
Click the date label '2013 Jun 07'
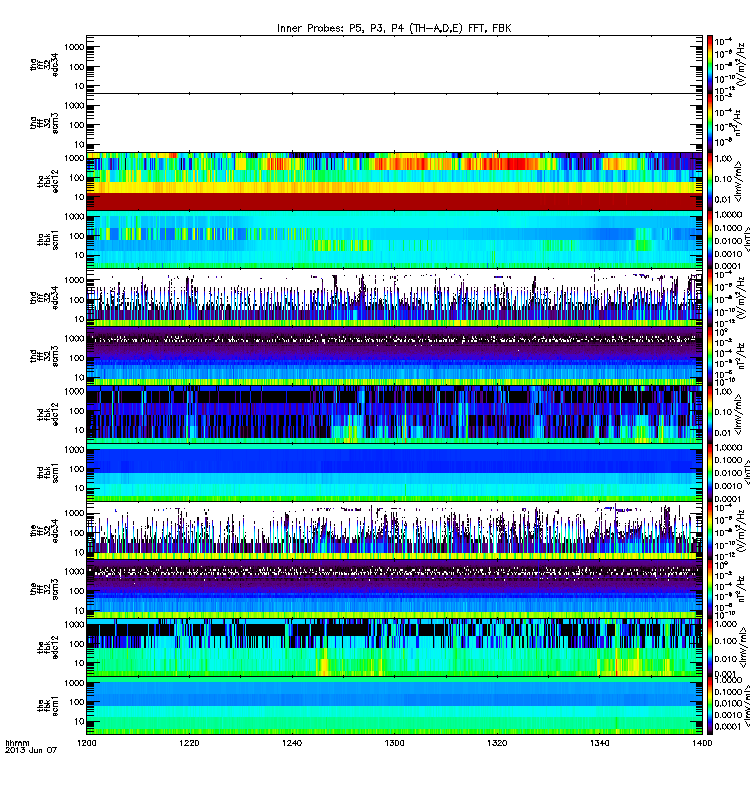coord(31,750)
